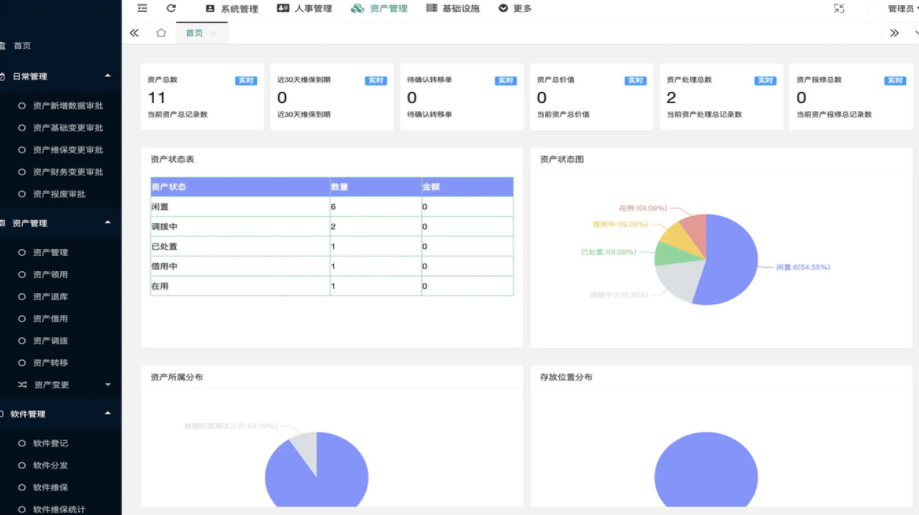Screen dimensions: 919x515
Task: Click the 系统管理 icon in top navigation
Action: click(210, 8)
